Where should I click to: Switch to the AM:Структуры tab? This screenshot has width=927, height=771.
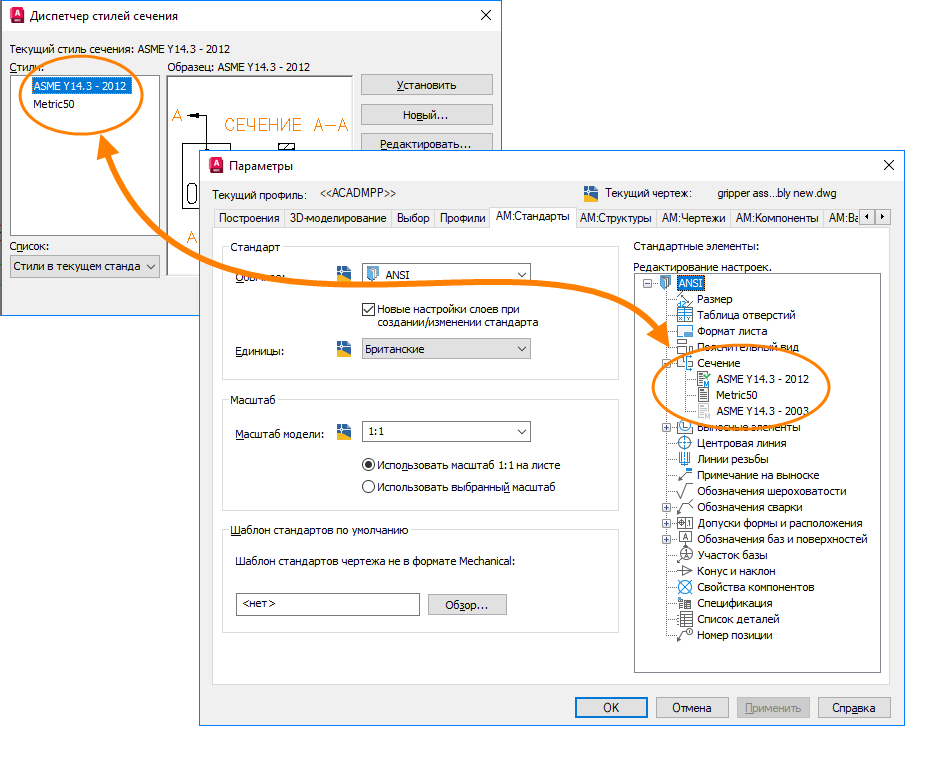tap(615, 218)
